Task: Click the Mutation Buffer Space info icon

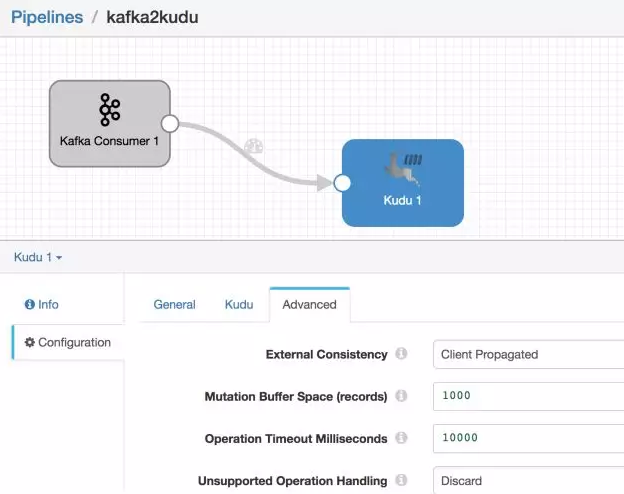Action: pyautogui.click(x=401, y=396)
